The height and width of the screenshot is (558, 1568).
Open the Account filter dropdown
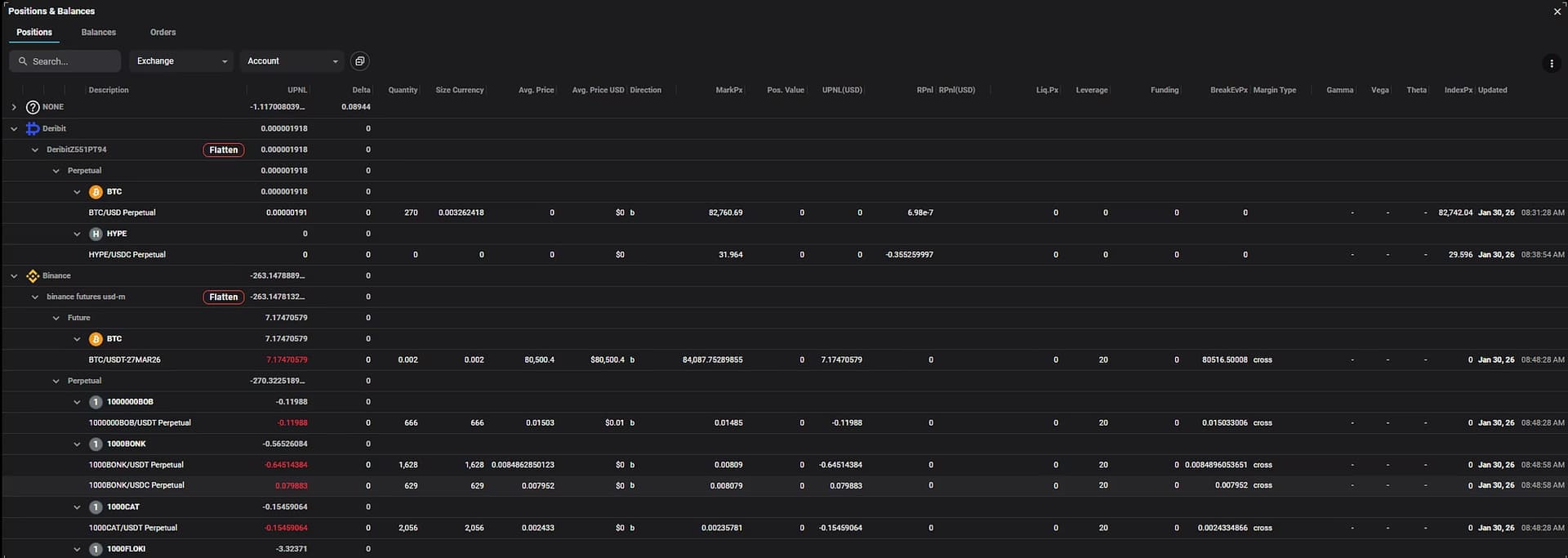[x=292, y=61]
